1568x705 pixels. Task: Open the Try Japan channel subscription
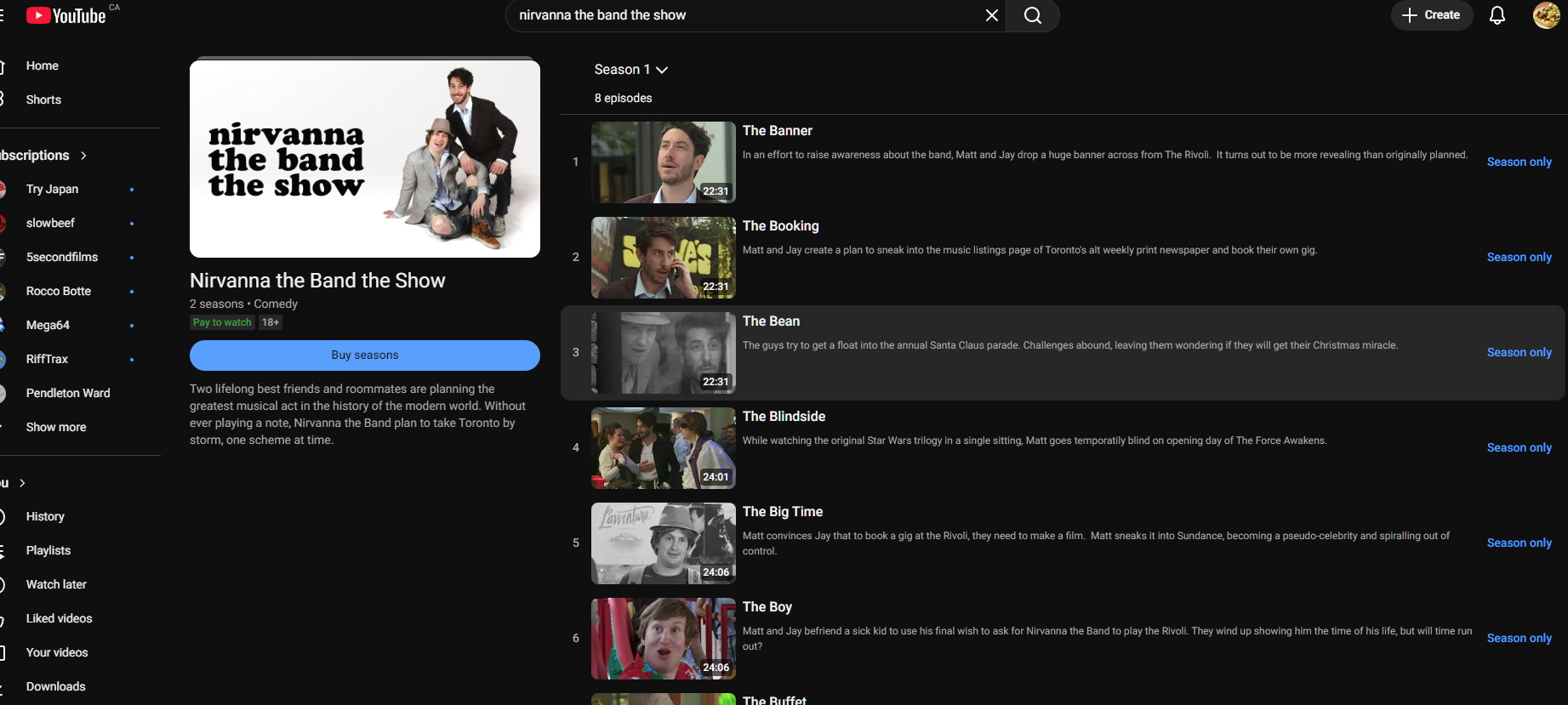(52, 189)
